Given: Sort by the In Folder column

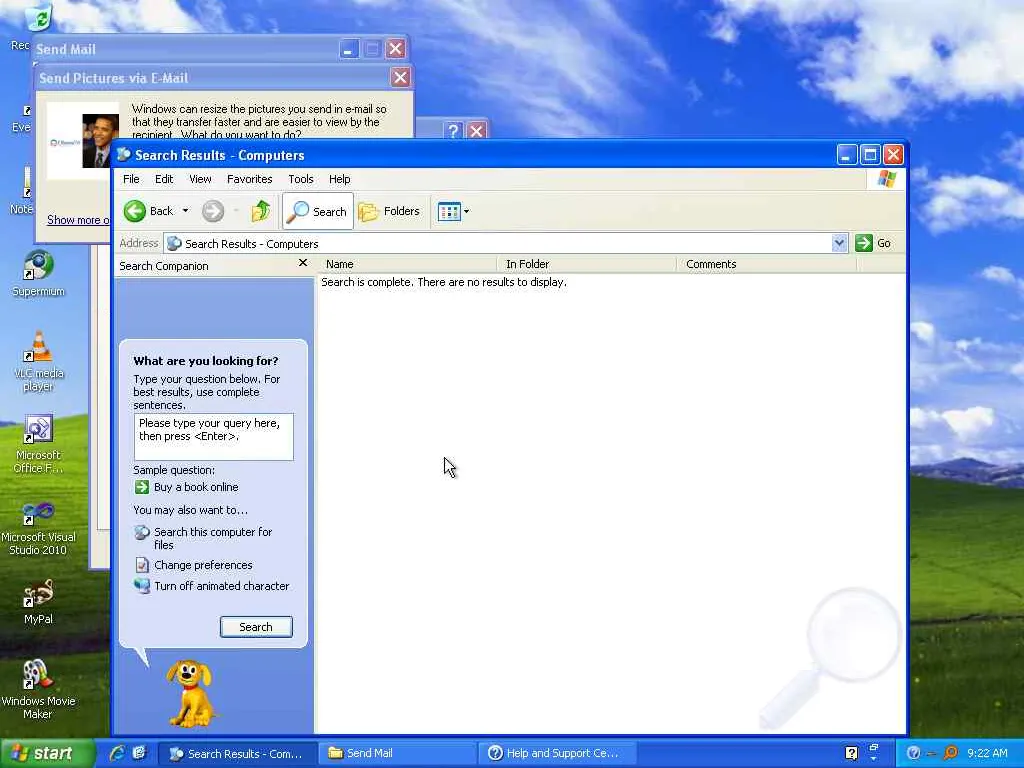Looking at the screenshot, I should (x=586, y=264).
